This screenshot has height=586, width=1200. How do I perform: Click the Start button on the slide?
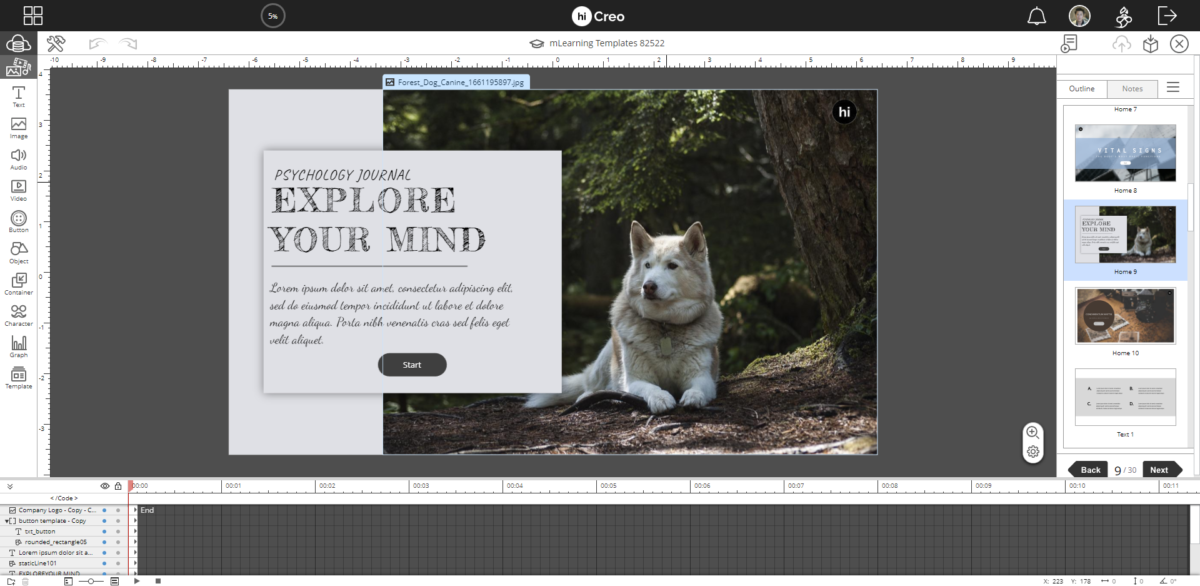pyautogui.click(x=412, y=365)
